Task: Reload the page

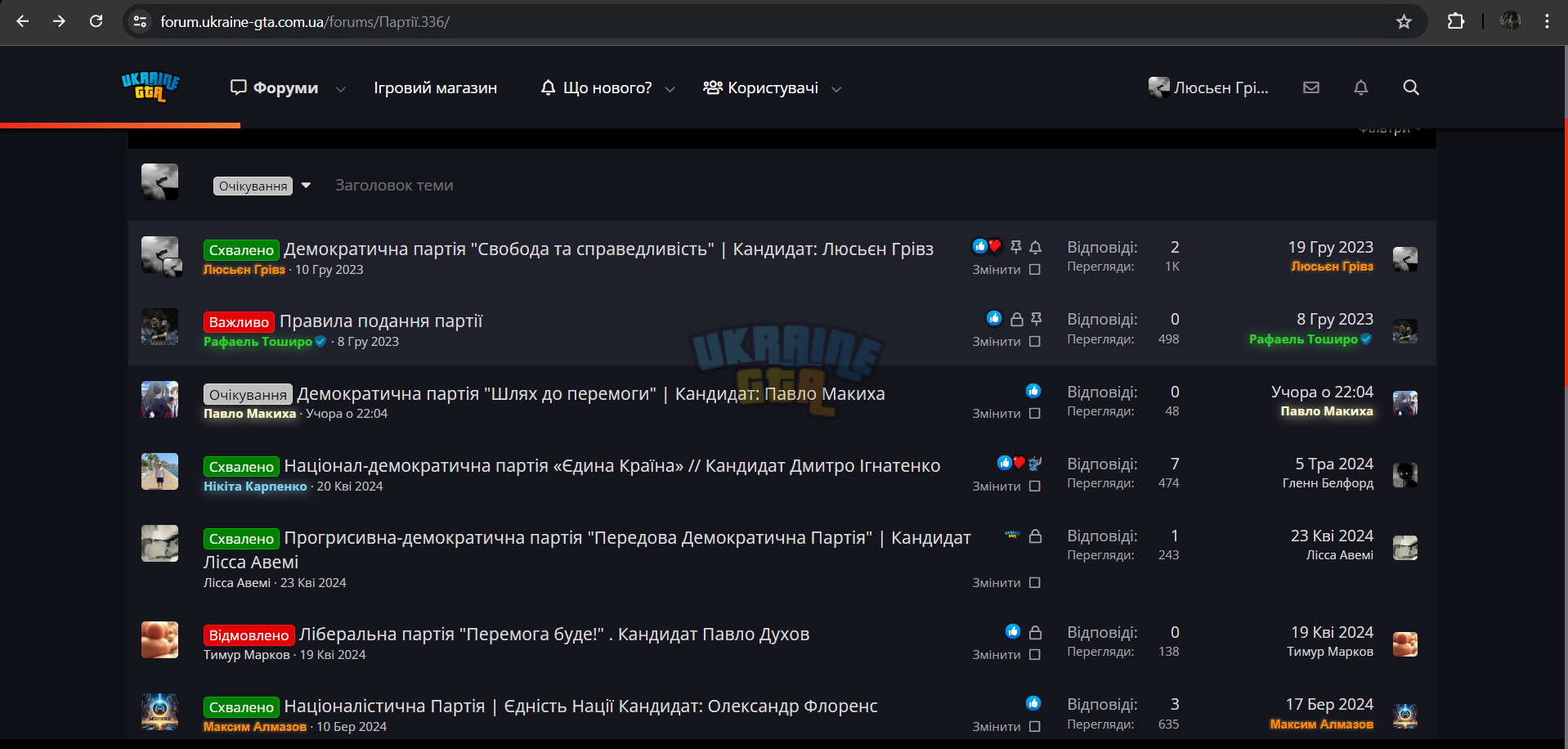Action: [96, 22]
